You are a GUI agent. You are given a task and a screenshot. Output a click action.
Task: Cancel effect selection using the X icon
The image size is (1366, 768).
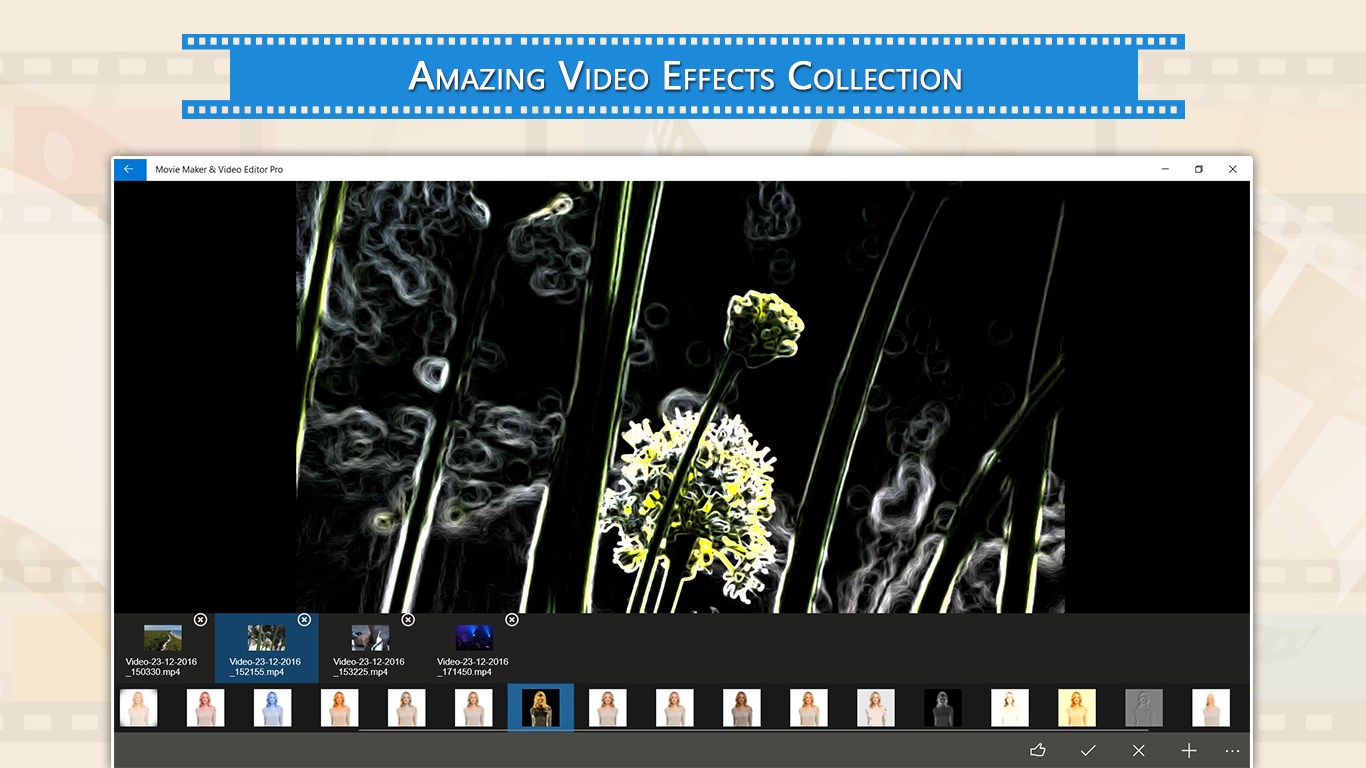[x=1138, y=750]
